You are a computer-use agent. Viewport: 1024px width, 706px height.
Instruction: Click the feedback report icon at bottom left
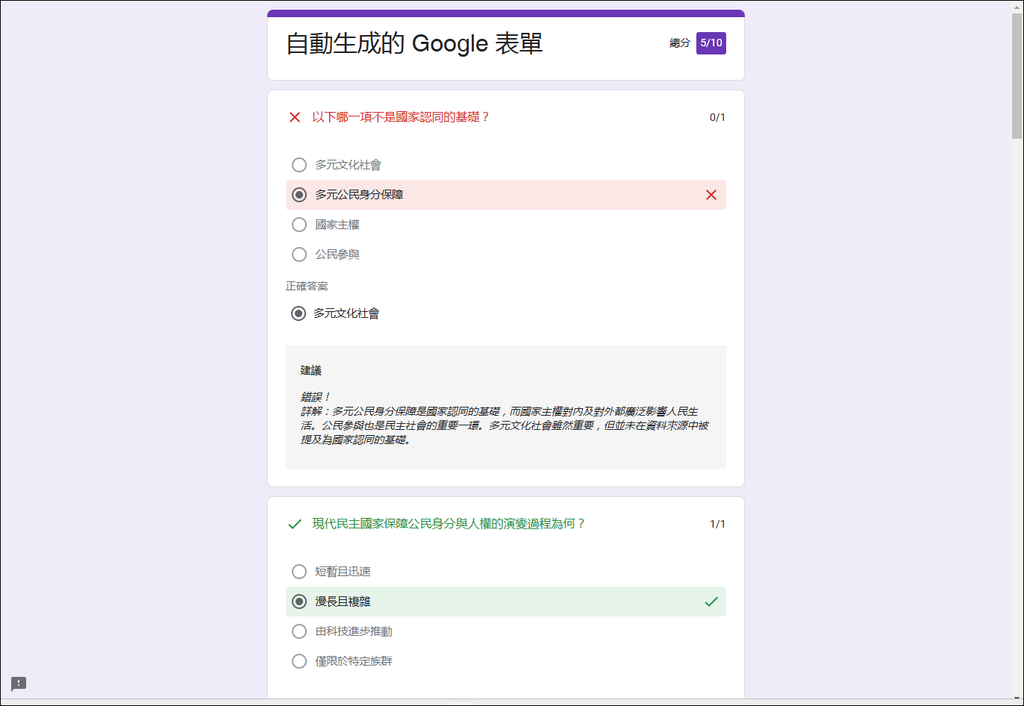click(18, 683)
